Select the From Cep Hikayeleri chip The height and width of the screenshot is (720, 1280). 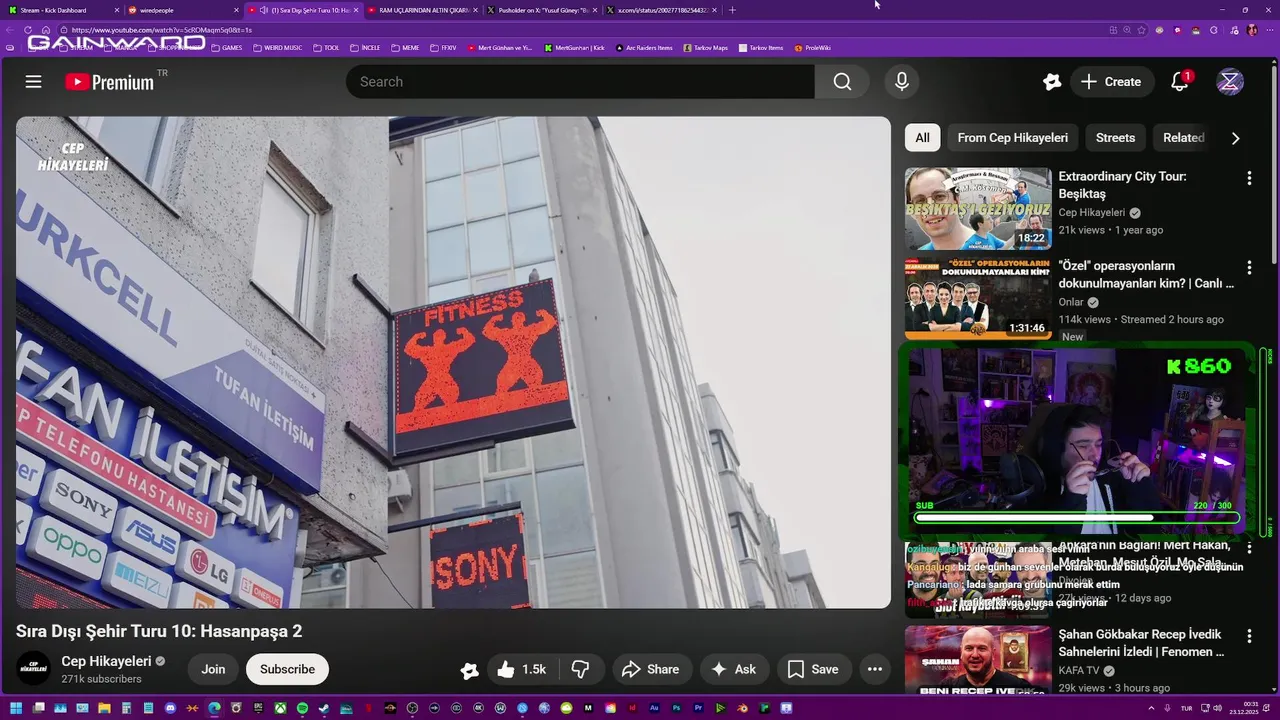coord(1012,138)
